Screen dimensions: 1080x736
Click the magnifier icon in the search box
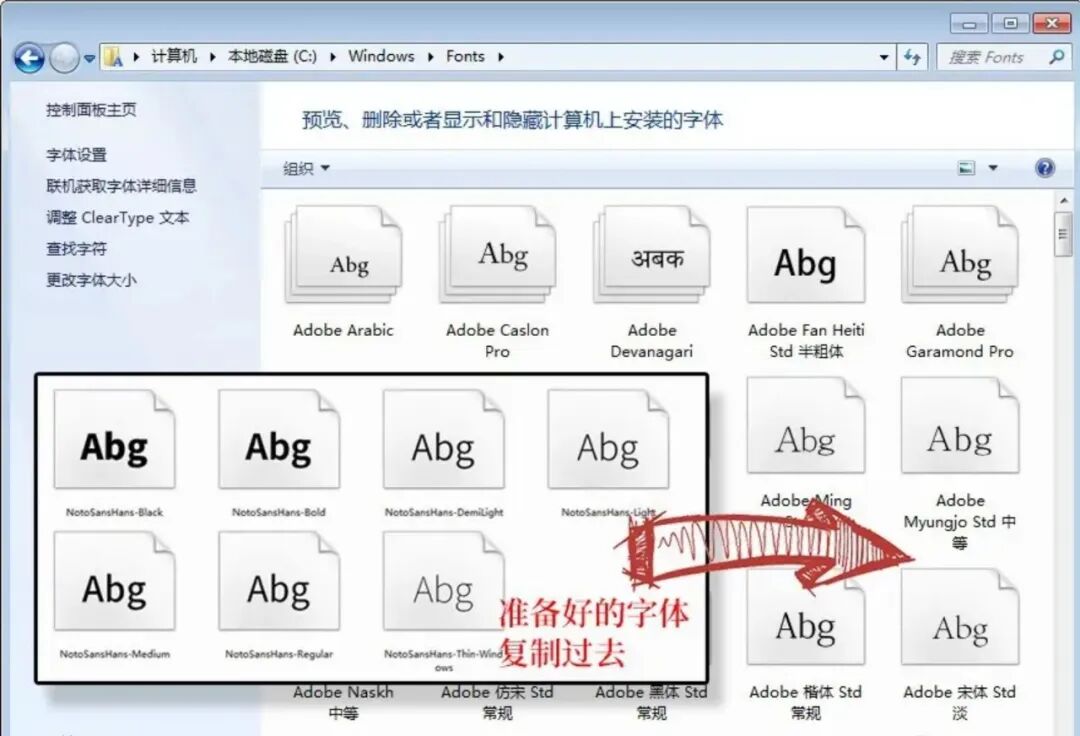coord(1056,57)
